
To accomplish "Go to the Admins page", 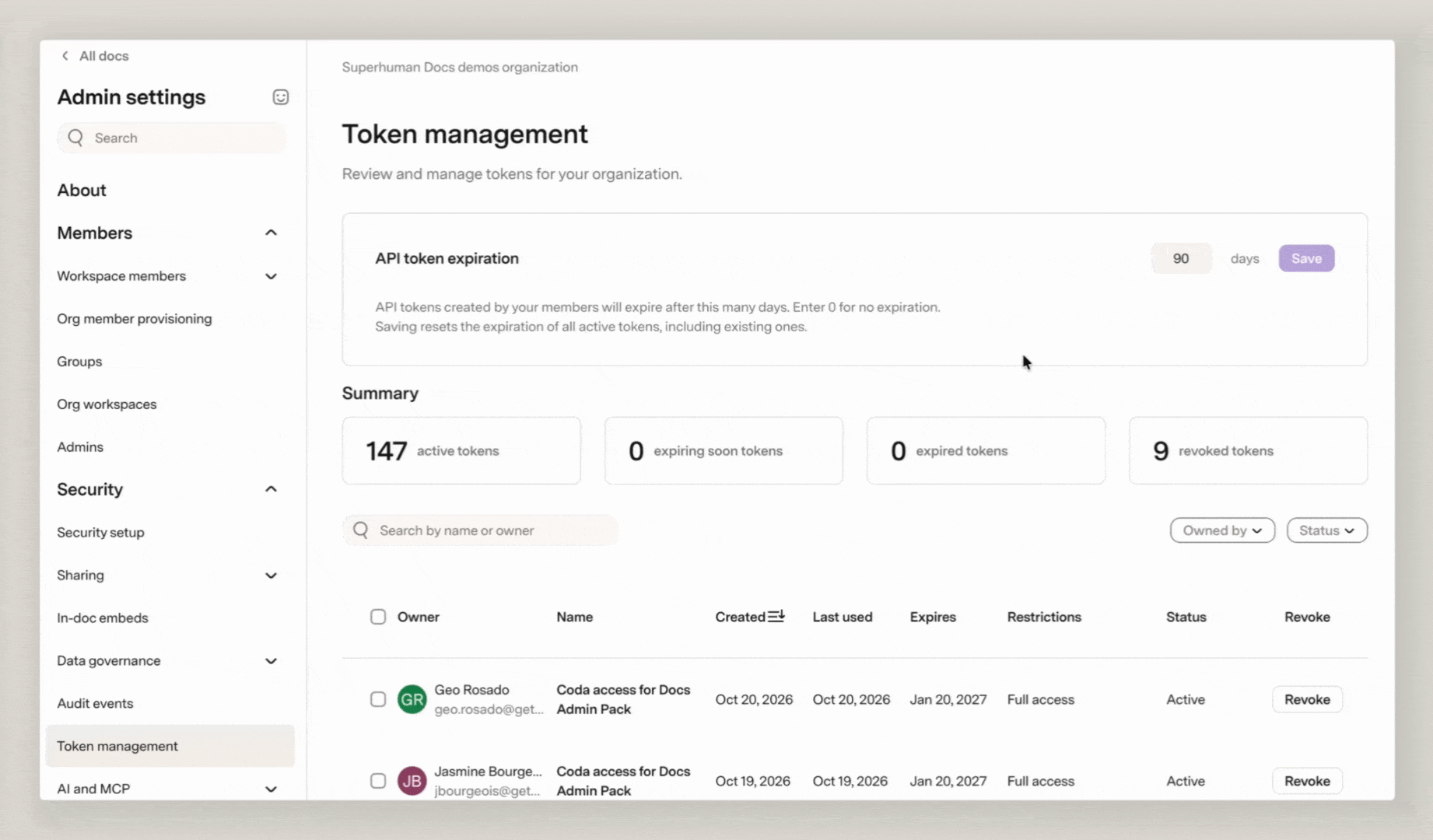I will (x=80, y=447).
